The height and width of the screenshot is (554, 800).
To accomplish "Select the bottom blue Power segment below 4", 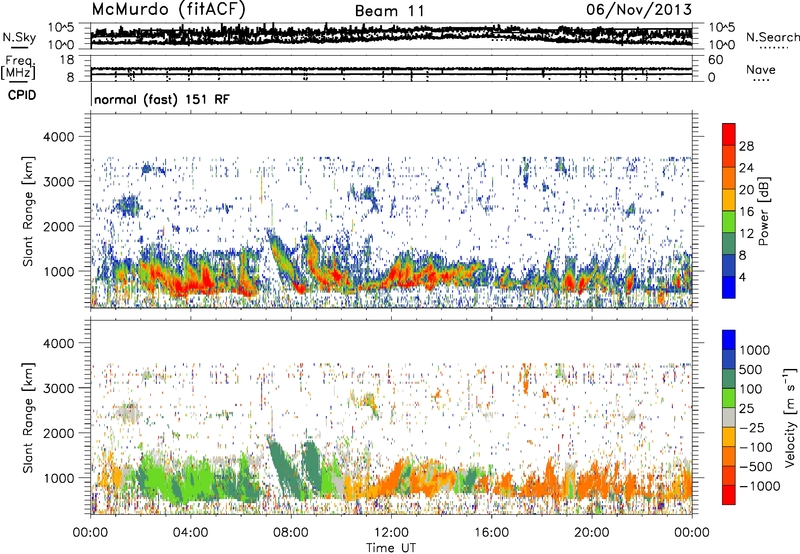I will 729,288.
